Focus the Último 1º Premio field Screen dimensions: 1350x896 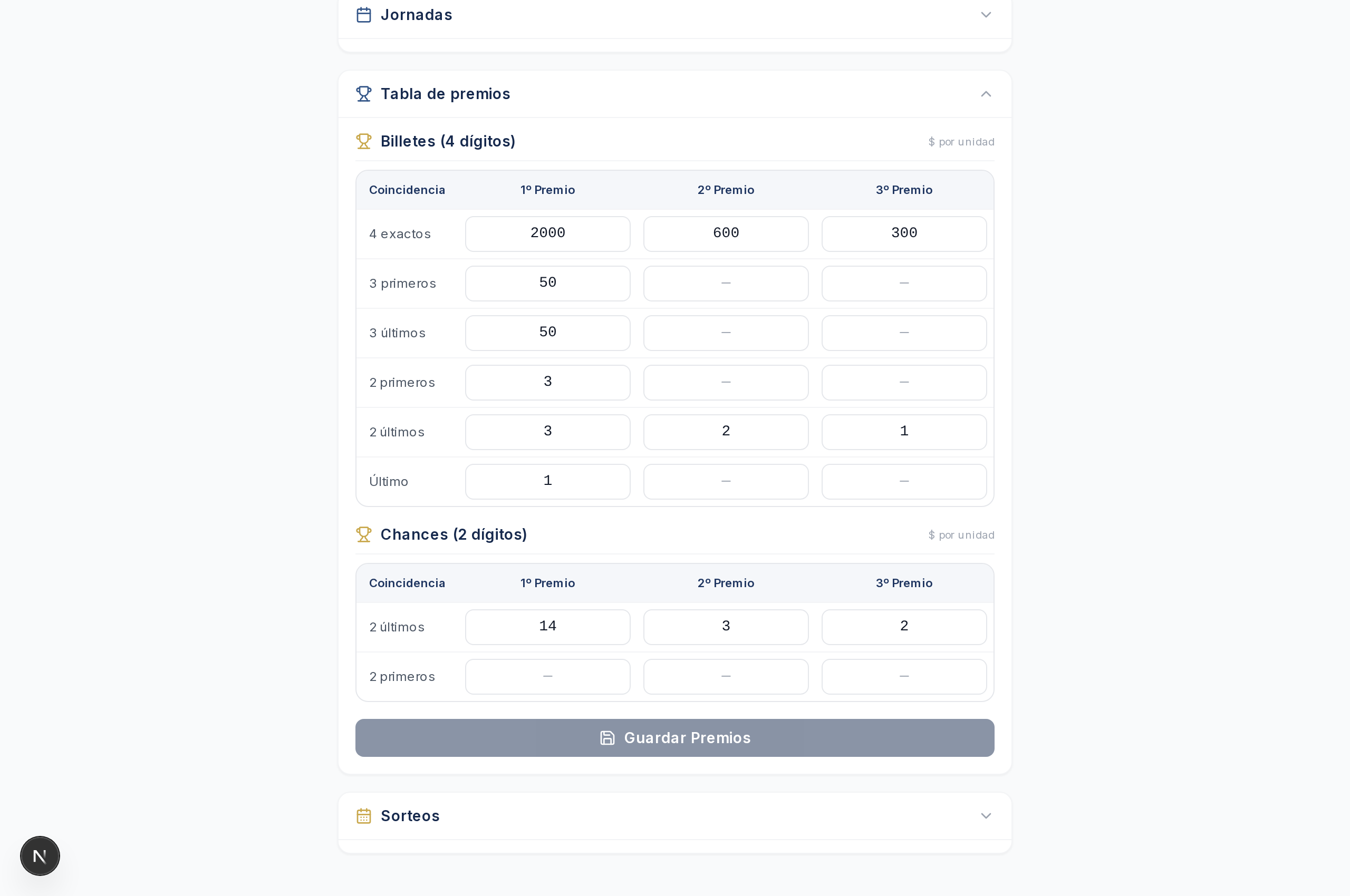548,482
